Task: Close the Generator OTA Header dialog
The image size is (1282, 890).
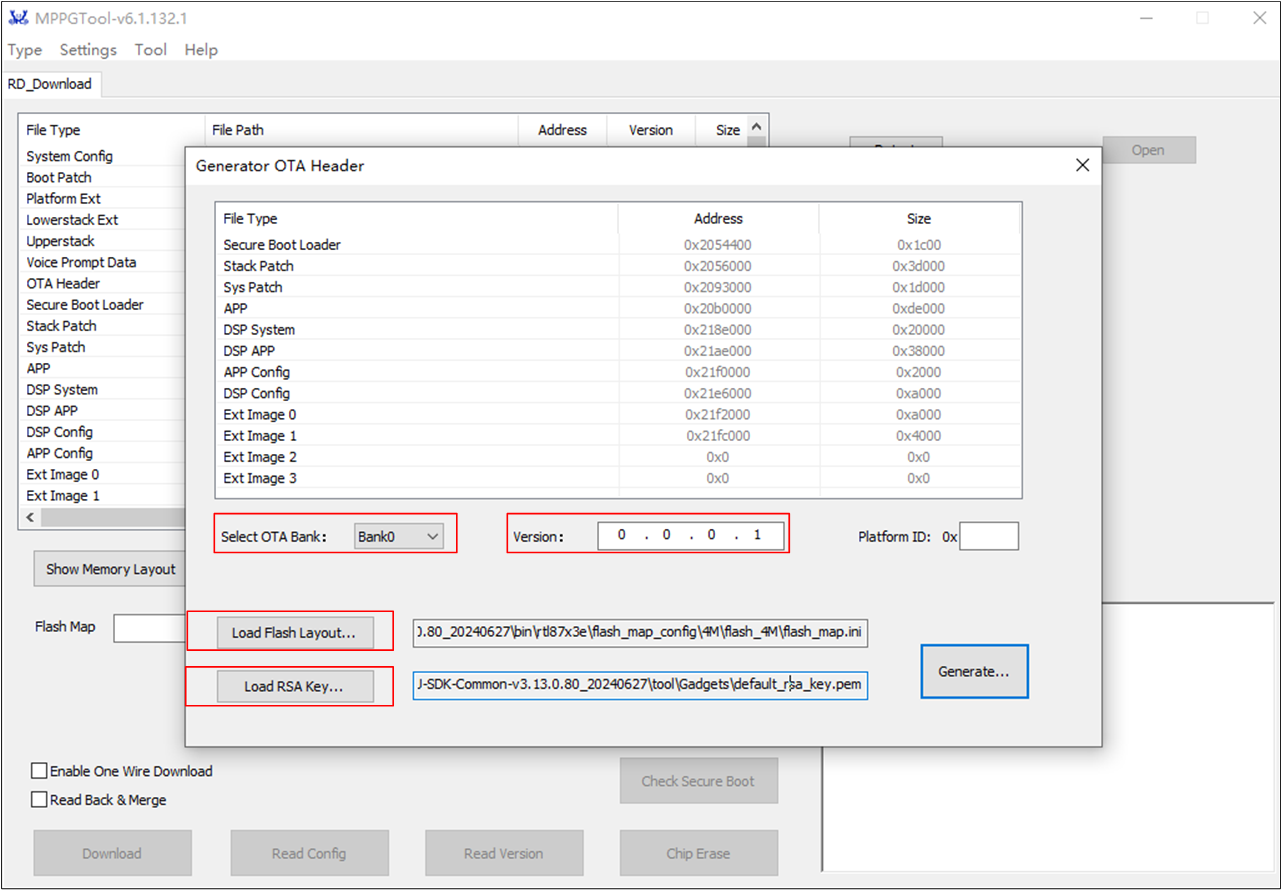Action: [x=1082, y=165]
